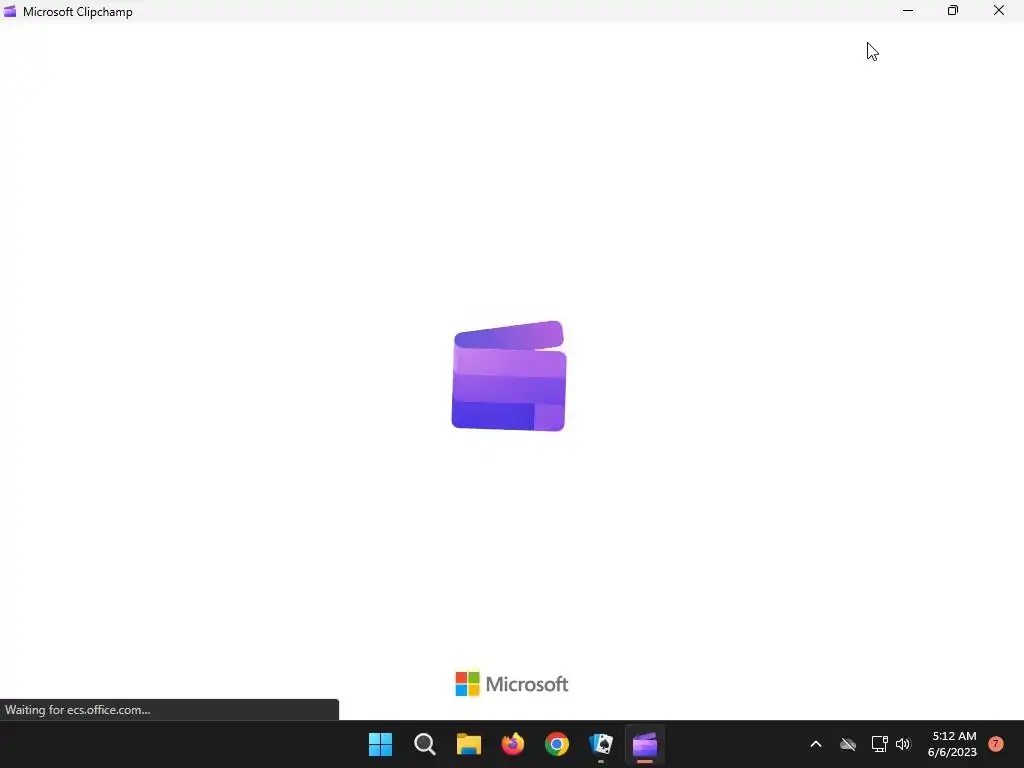Close the Microsoft Clipchamp window

[999, 10]
